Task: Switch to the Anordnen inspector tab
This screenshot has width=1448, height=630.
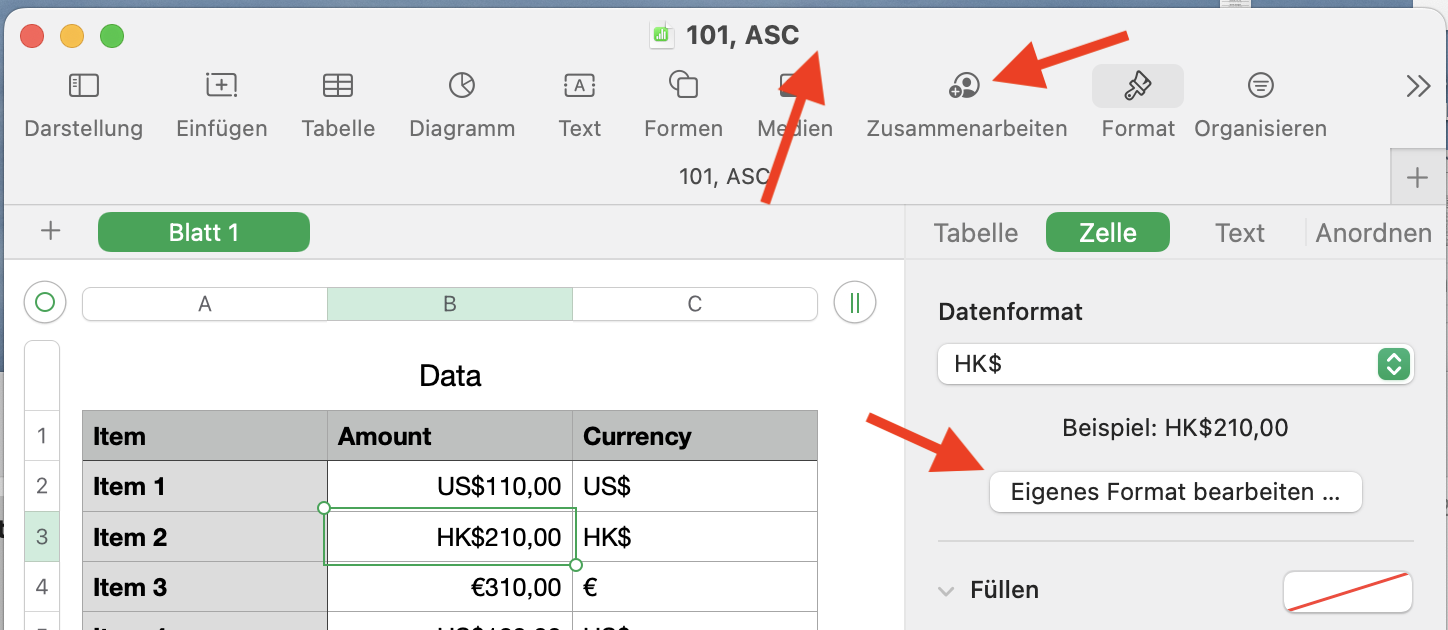Action: point(1373,233)
